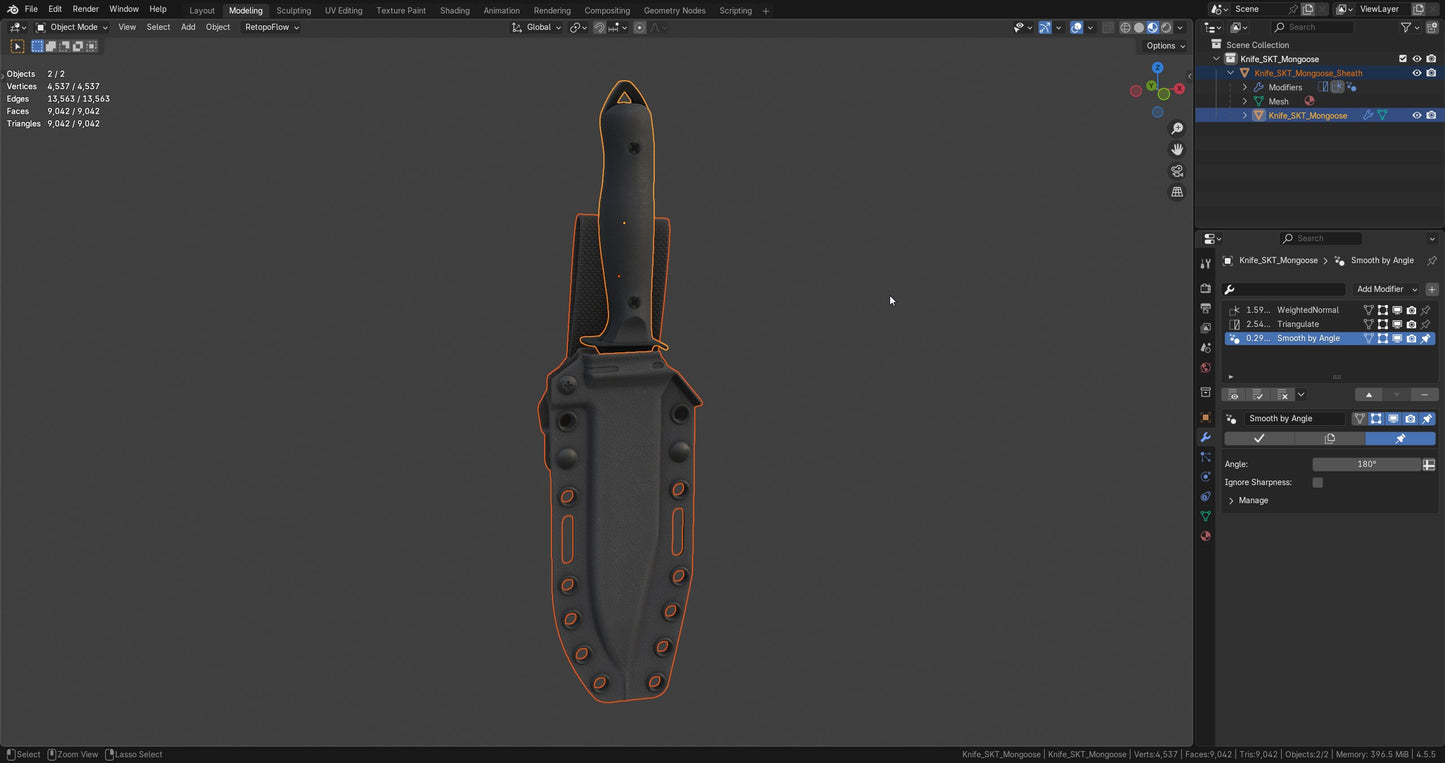Select the Modifier properties wrench tab

[x=1205, y=437]
